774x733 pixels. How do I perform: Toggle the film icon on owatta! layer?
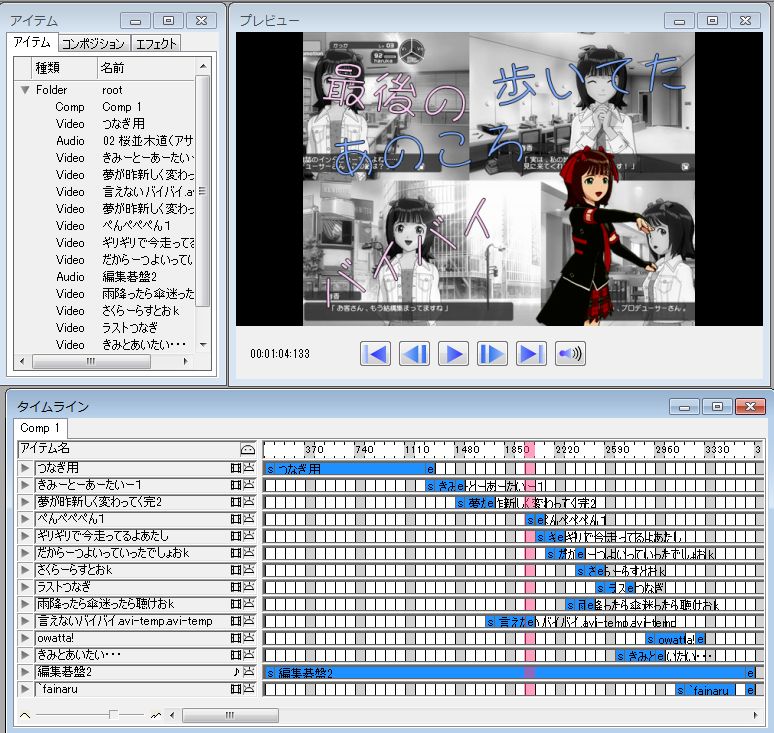pyautogui.click(x=236, y=638)
